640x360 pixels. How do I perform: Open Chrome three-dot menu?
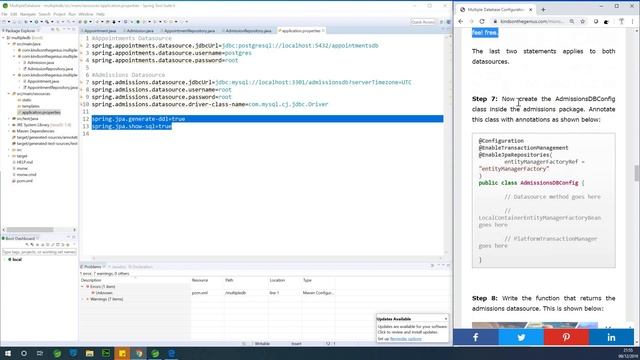tap(633, 21)
